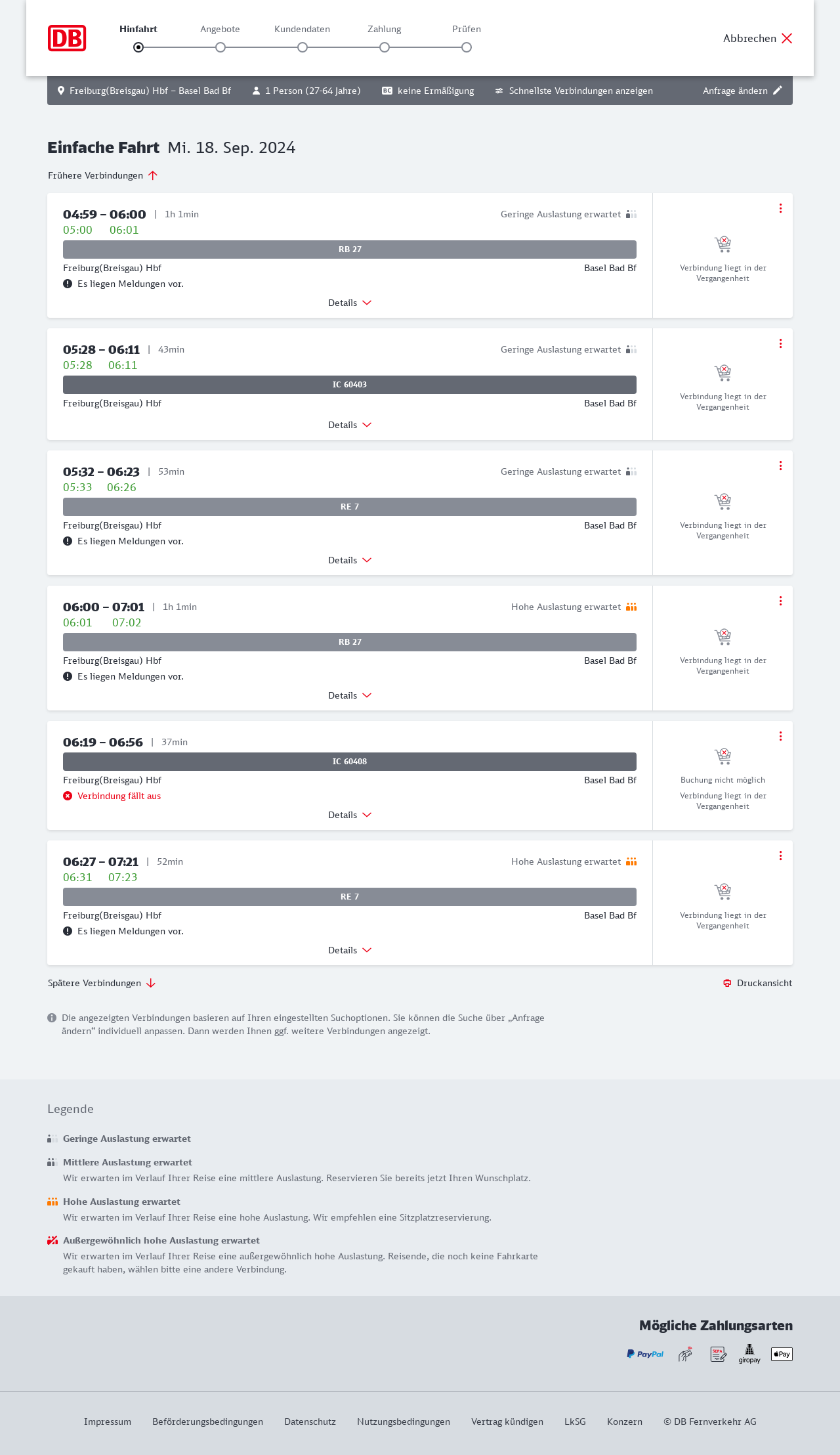Click the PayPal payment icon
This screenshot has height=1455, width=840.
[645, 1354]
